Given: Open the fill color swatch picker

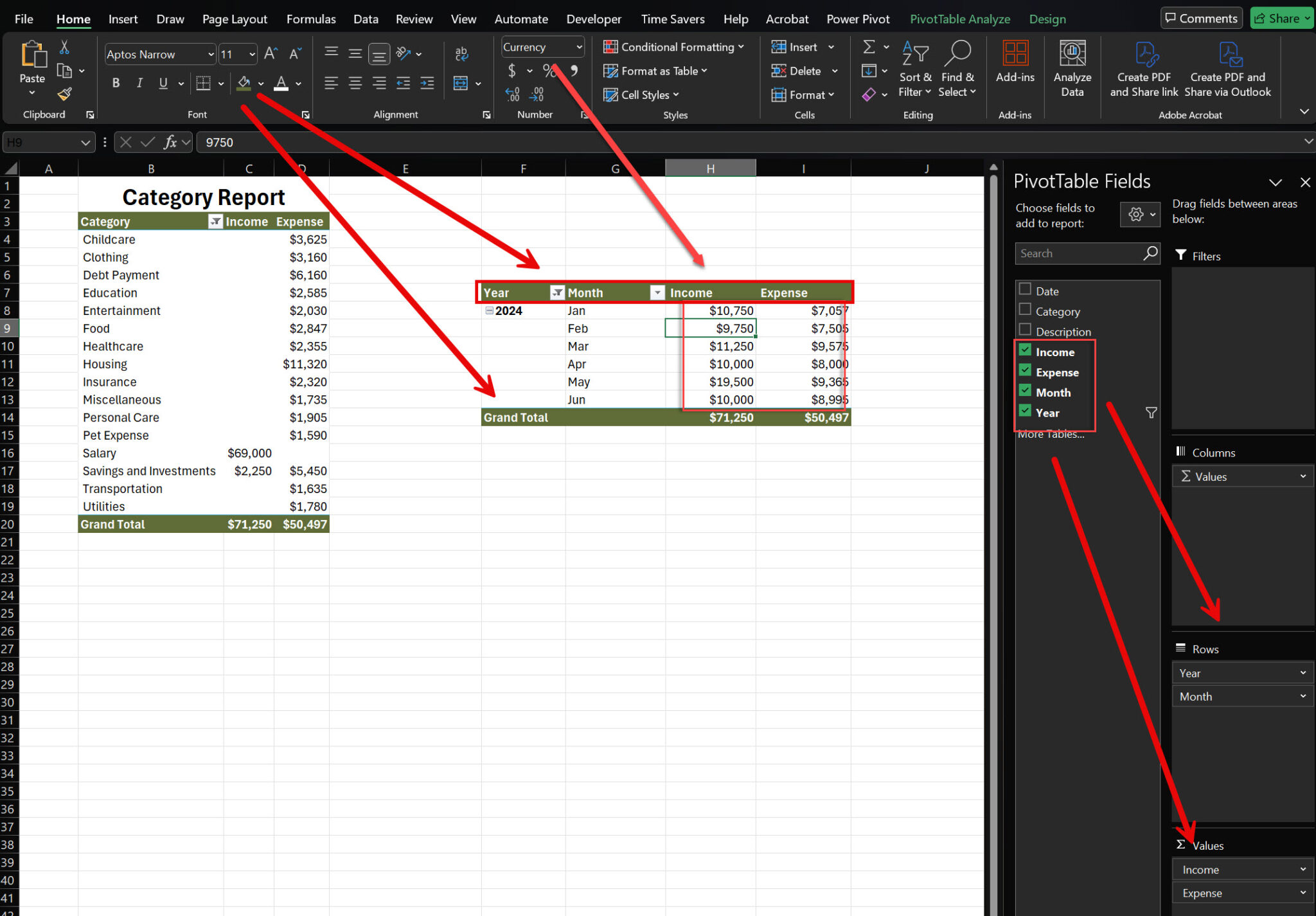Looking at the screenshot, I should (x=260, y=83).
